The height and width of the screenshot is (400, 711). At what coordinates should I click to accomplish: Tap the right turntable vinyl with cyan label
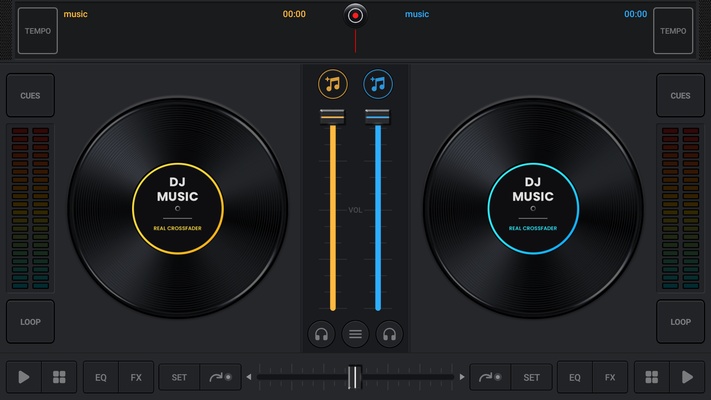tap(533, 208)
